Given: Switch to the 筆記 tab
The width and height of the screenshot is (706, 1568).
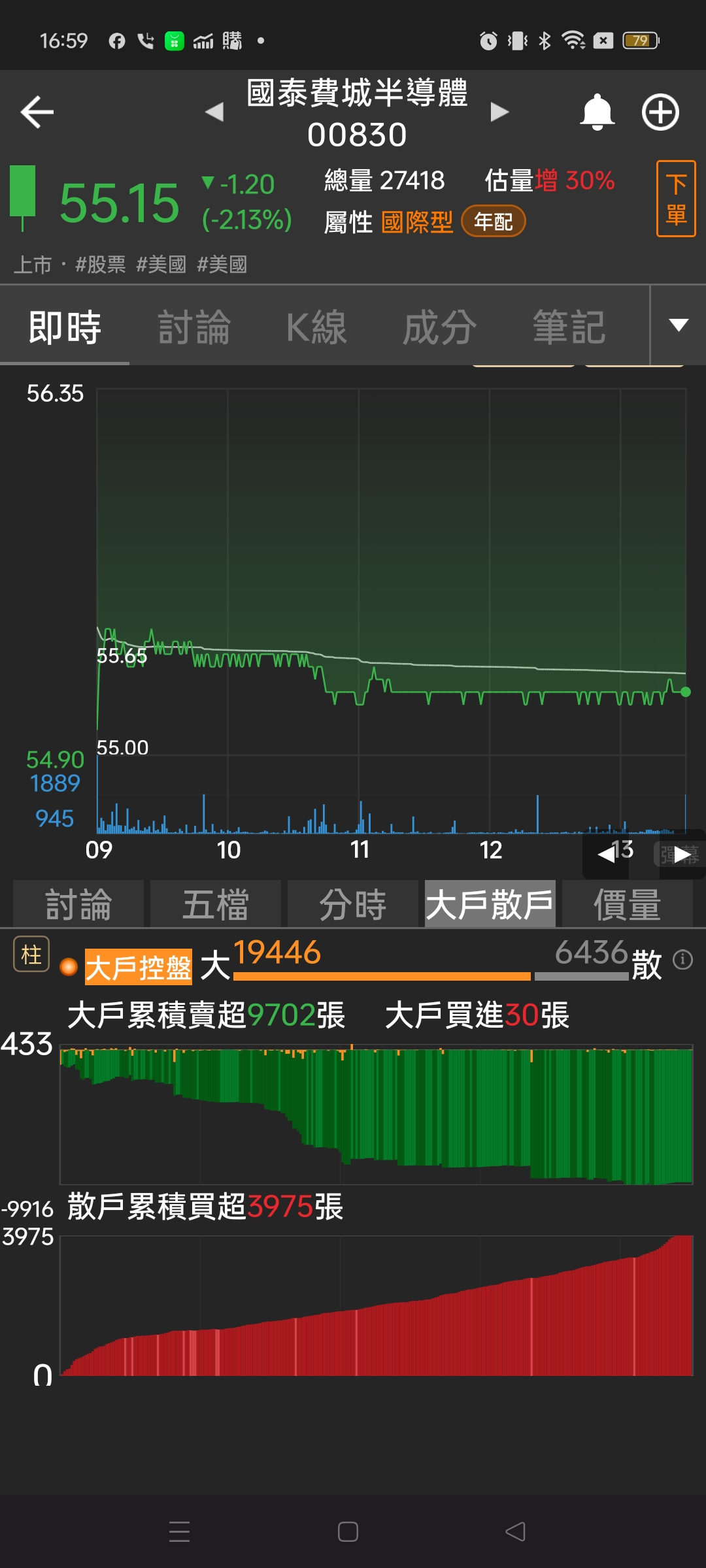Looking at the screenshot, I should coord(569,327).
